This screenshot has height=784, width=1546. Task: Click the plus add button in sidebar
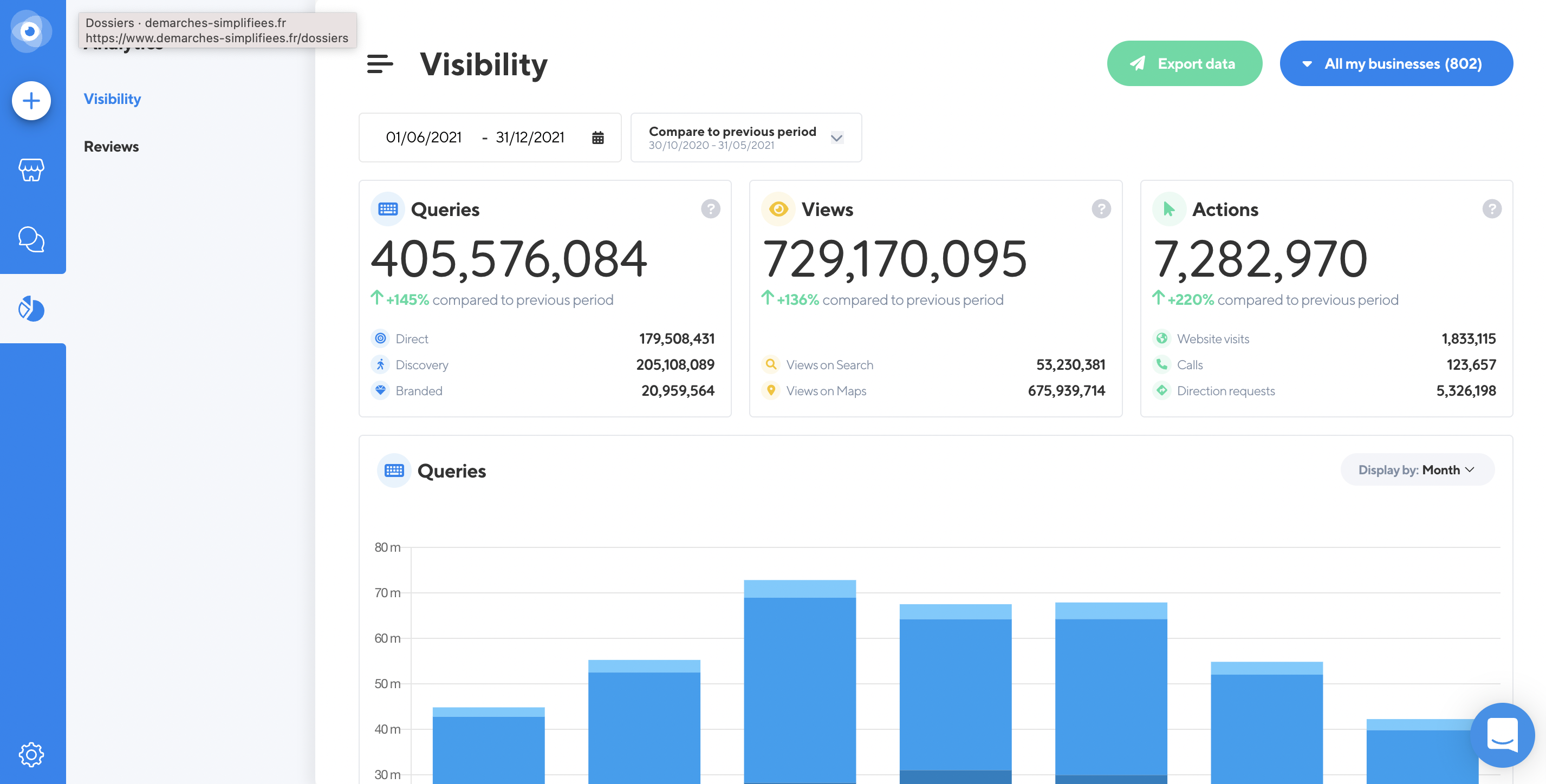pos(31,101)
